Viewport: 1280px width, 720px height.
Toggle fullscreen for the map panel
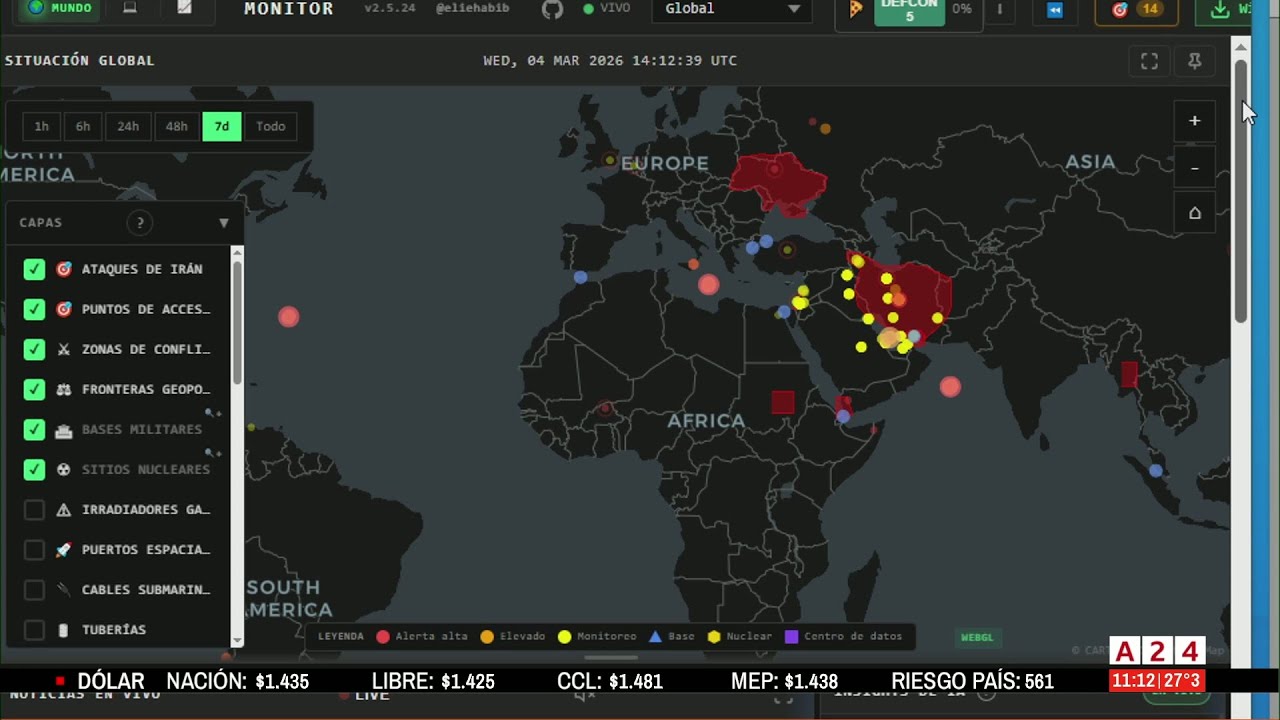click(x=1150, y=61)
